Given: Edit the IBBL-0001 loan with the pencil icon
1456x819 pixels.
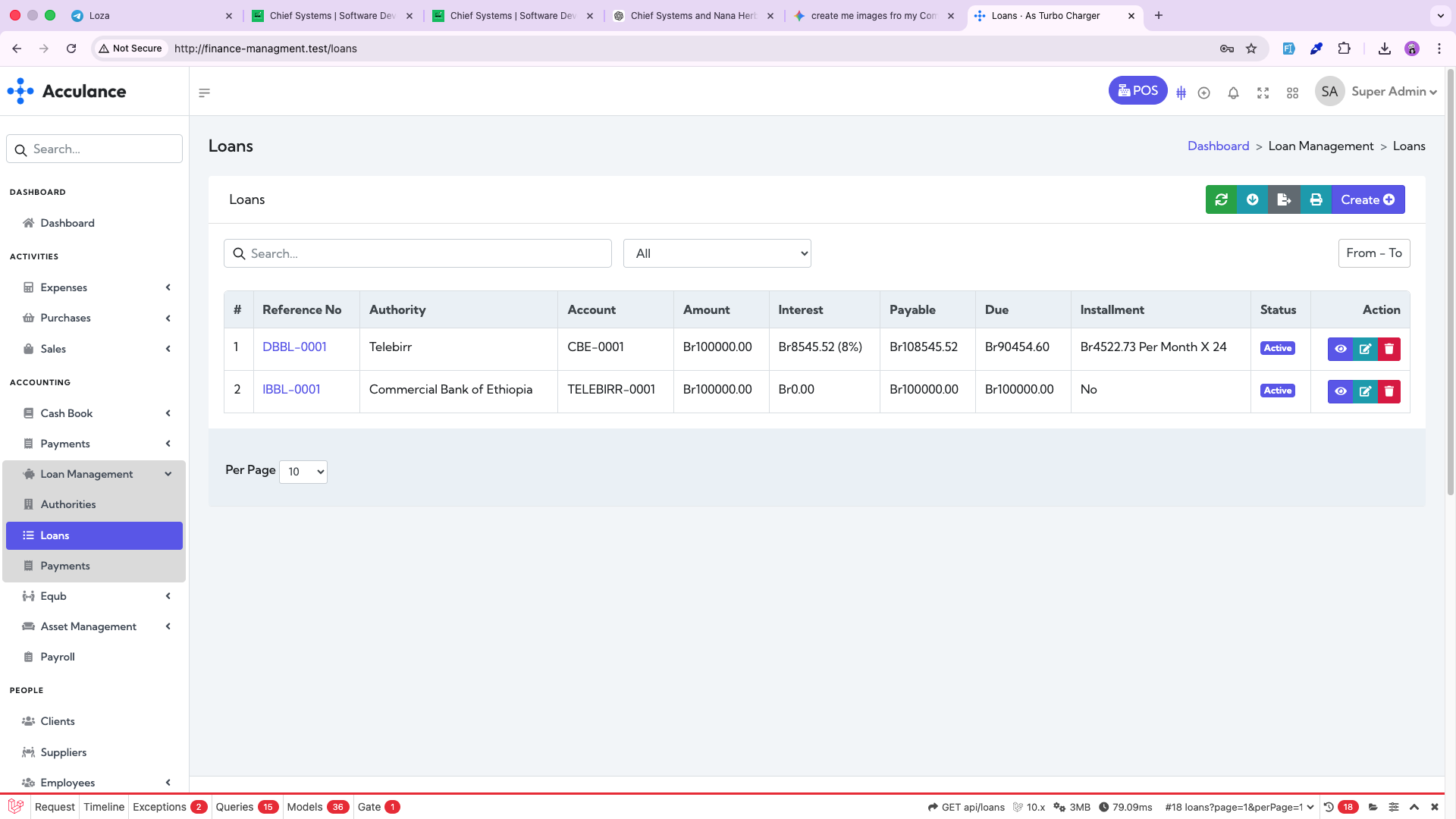Looking at the screenshot, I should click(1365, 391).
